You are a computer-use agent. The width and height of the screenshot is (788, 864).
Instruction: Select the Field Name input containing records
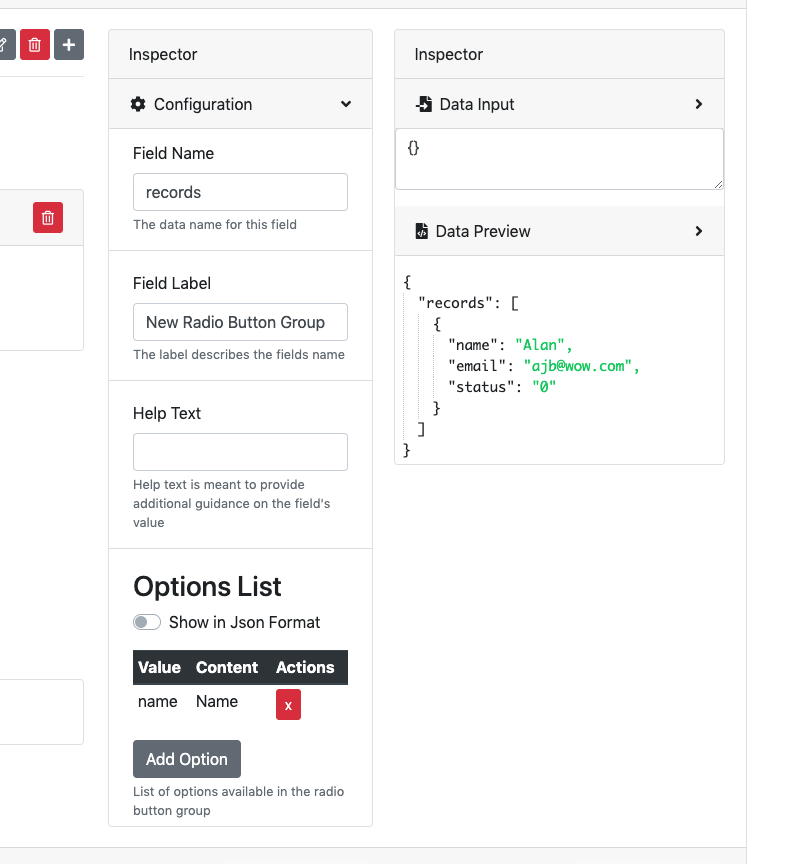[240, 192]
